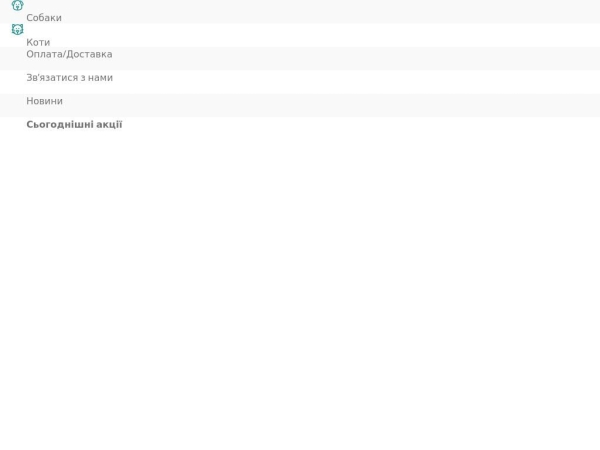This screenshot has height=450, width=600.
Task: Open the Собаки category
Action: click(44, 18)
